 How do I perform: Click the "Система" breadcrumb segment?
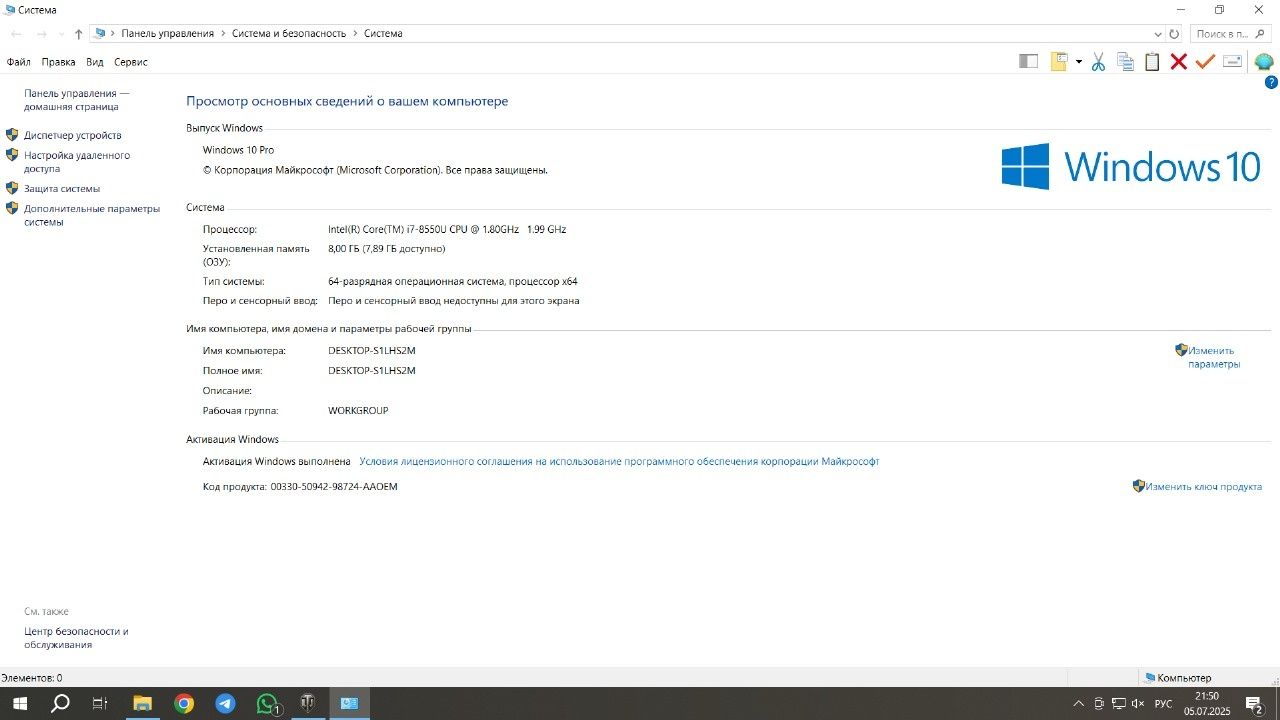tap(383, 33)
